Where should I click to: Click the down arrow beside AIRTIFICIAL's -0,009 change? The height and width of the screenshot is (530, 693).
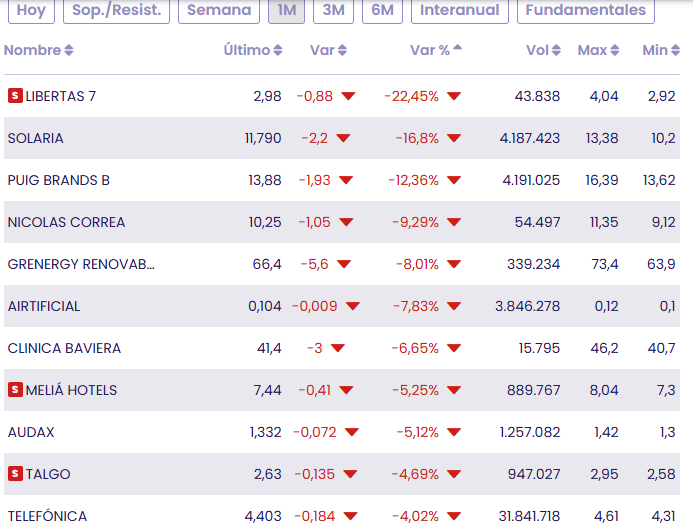point(352,306)
